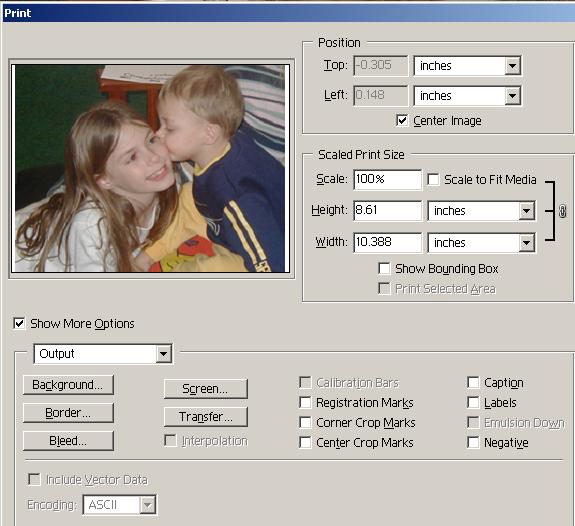The height and width of the screenshot is (526, 575).
Task: Enable the Caption checkbox
Action: pos(473,382)
